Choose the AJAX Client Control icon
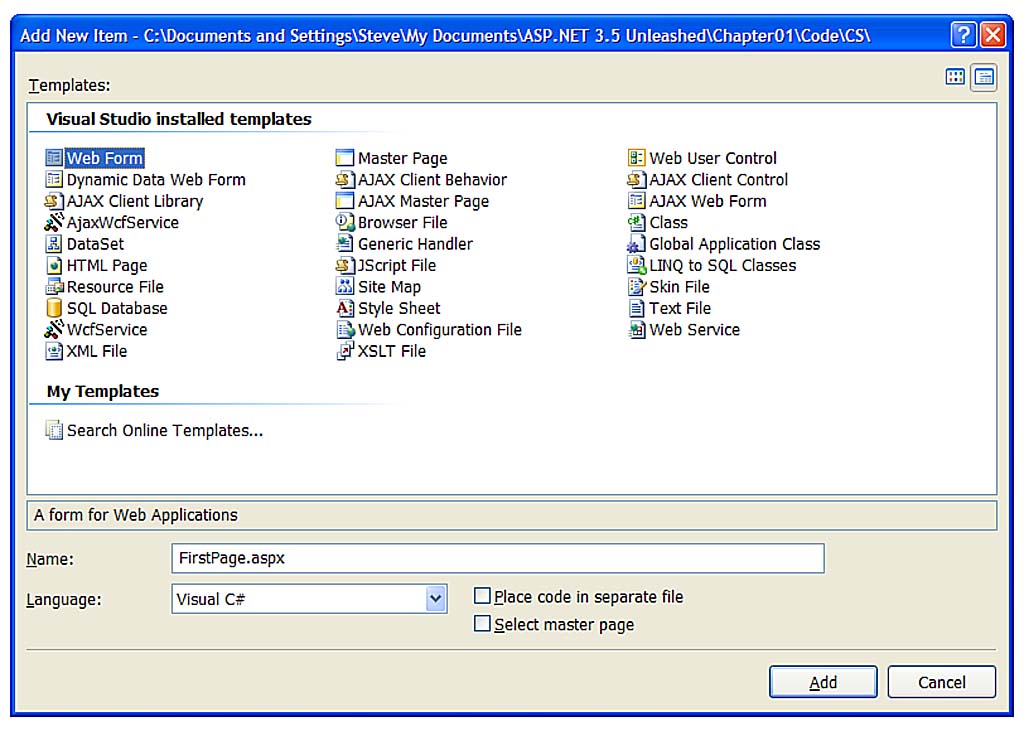This screenshot has height=731, width=1024. point(636,180)
